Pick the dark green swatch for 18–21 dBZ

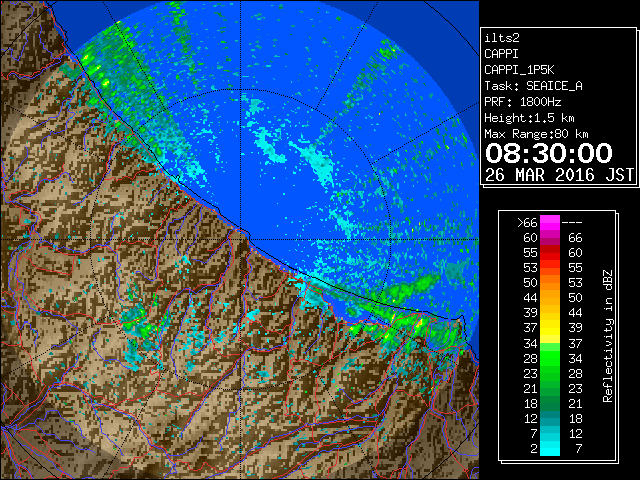click(550, 403)
